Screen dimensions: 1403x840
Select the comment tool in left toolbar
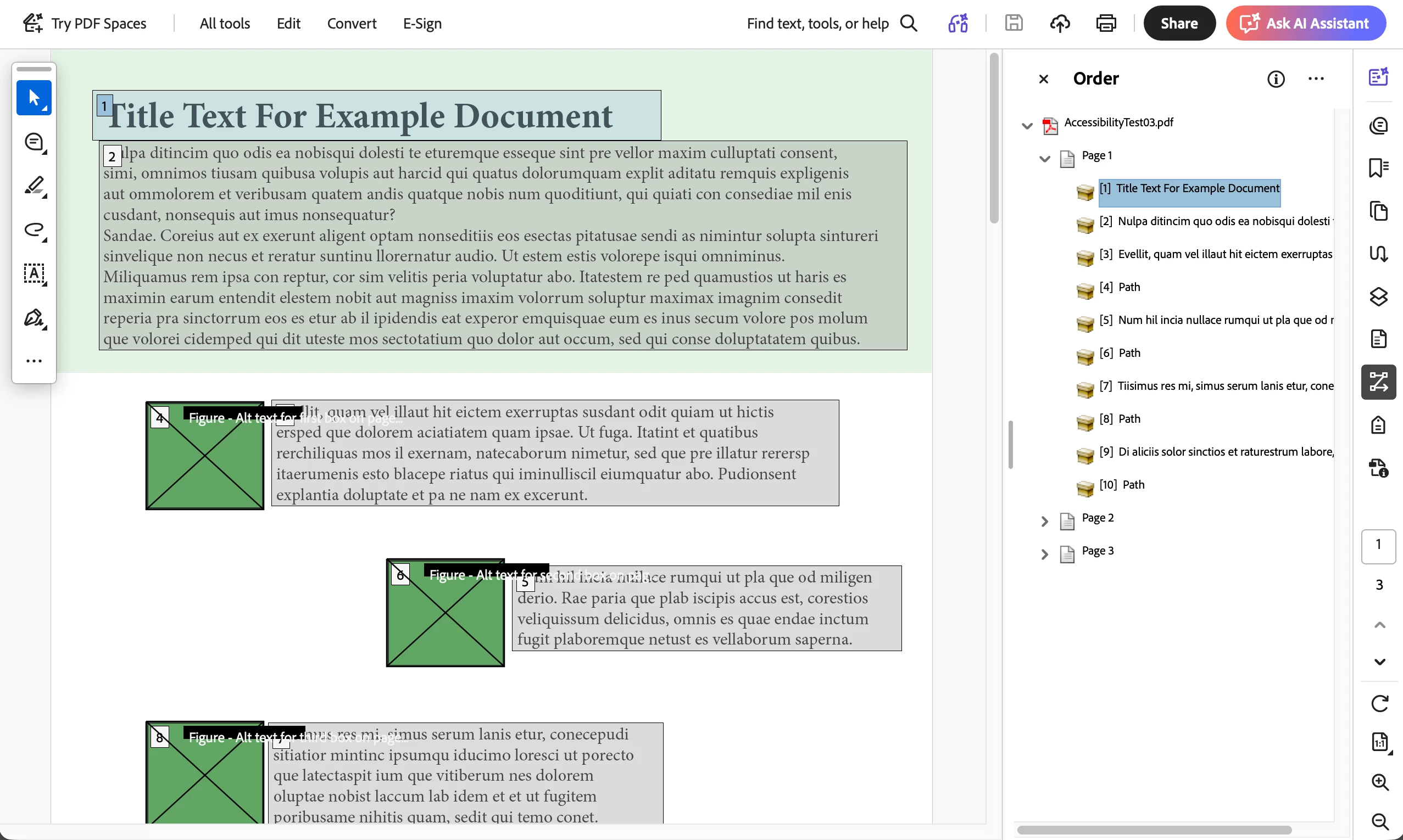click(x=34, y=142)
